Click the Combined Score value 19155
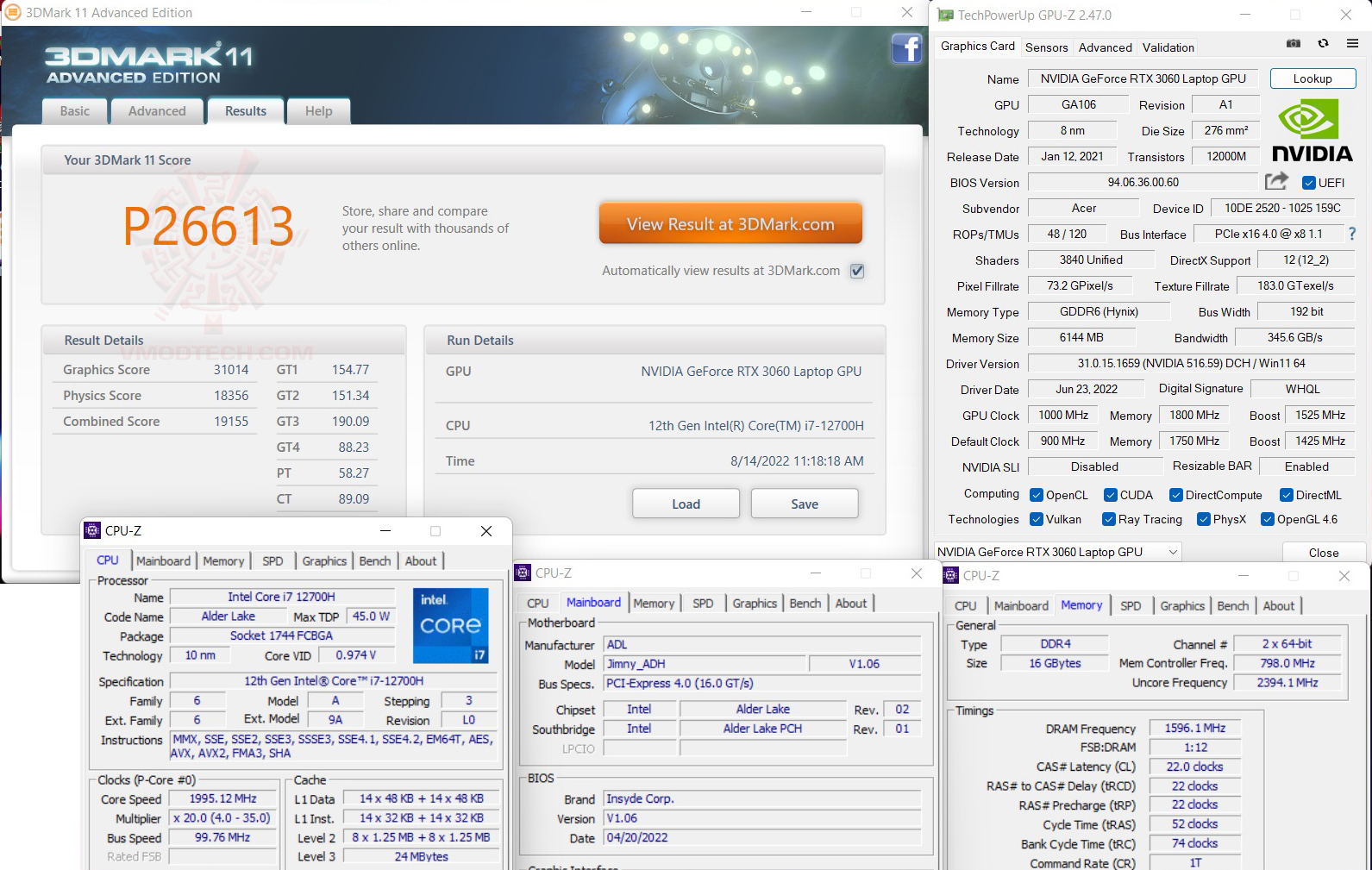This screenshot has width=1372, height=870. (231, 422)
